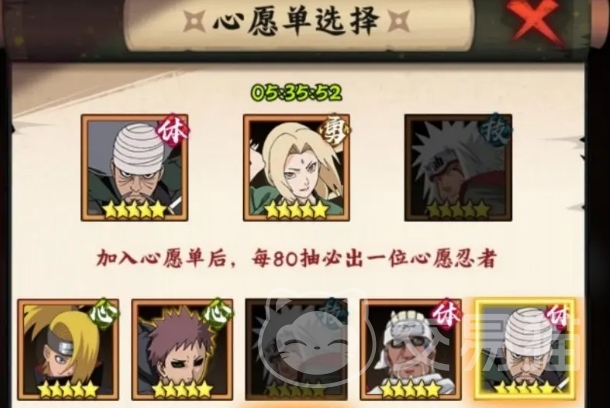Click Tsunade's portrait in the middle wish slot
The image size is (610, 408).
(296, 168)
